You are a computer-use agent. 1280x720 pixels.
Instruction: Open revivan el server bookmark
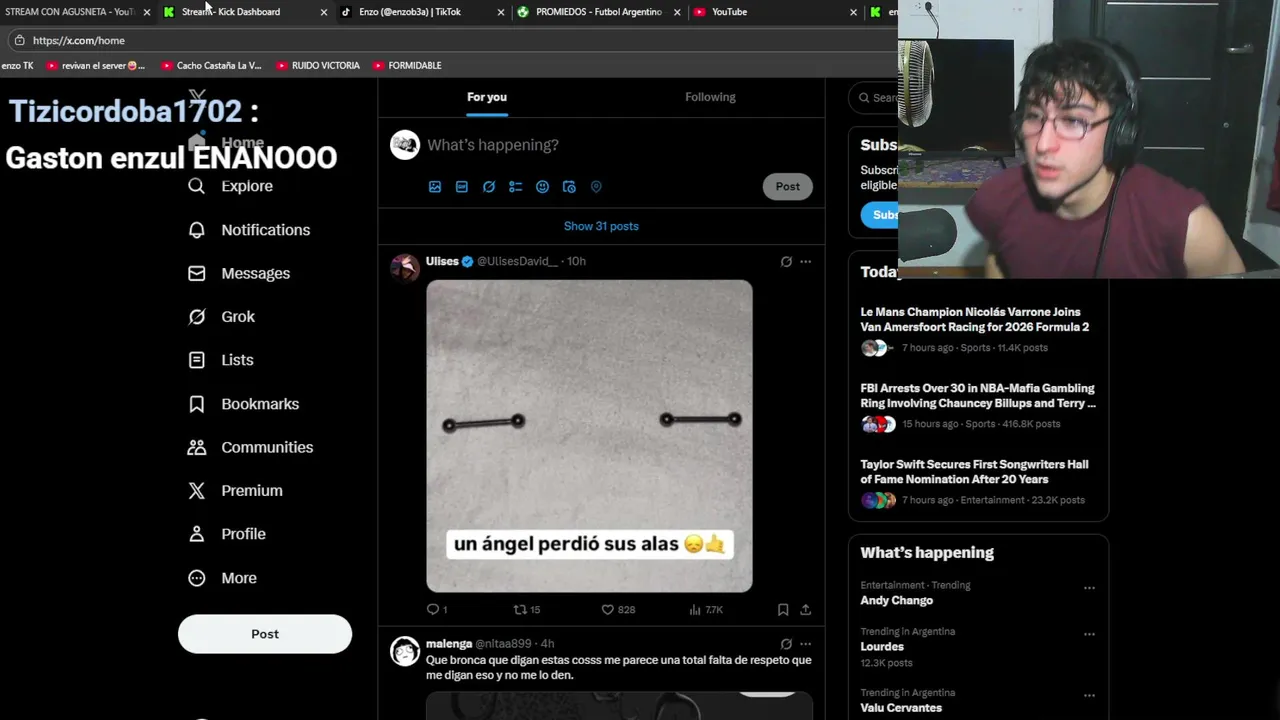coord(96,66)
